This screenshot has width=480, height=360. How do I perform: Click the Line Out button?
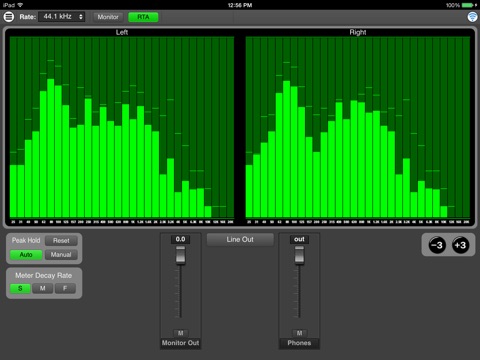[240, 239]
